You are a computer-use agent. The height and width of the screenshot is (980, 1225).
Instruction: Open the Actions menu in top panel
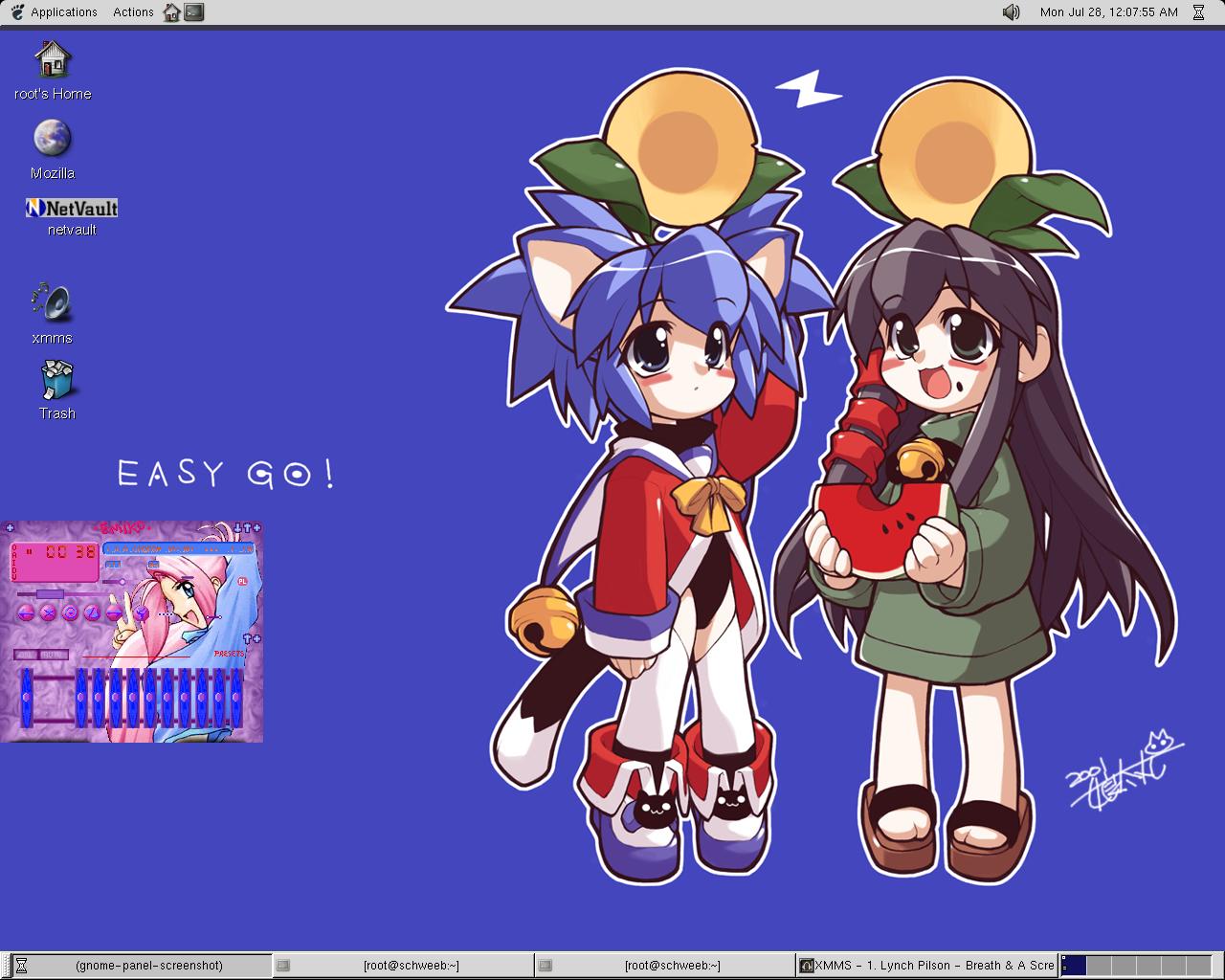click(x=133, y=12)
